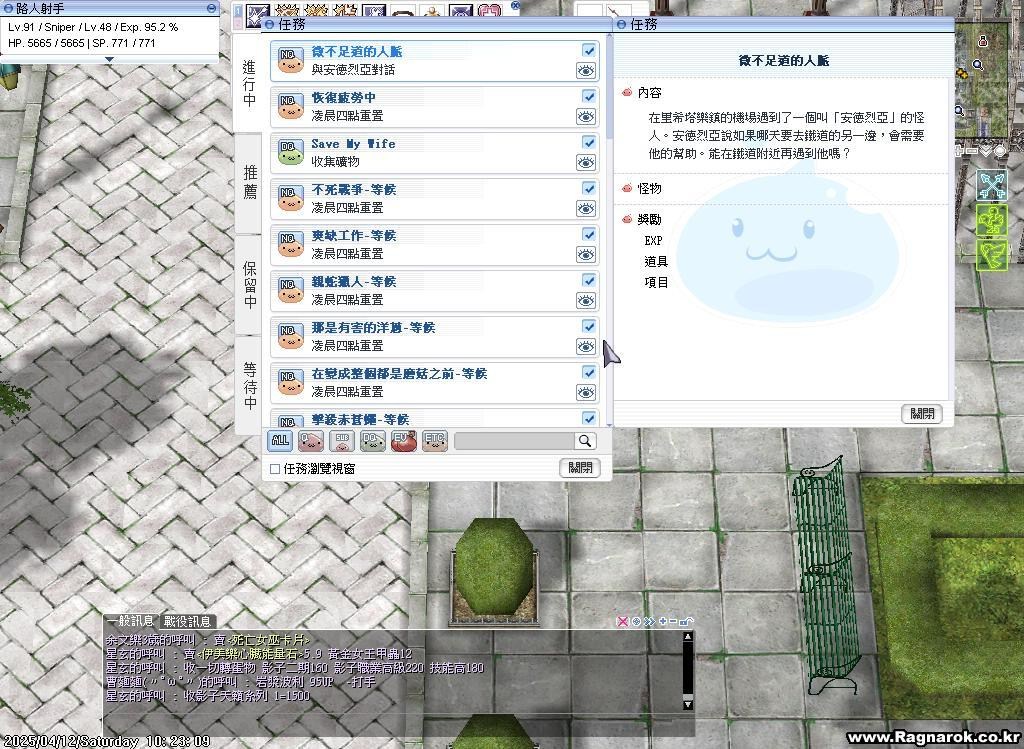The image size is (1024, 749).
Task: Toggle eye icon for Save My Wife quest
Action: 586,163
